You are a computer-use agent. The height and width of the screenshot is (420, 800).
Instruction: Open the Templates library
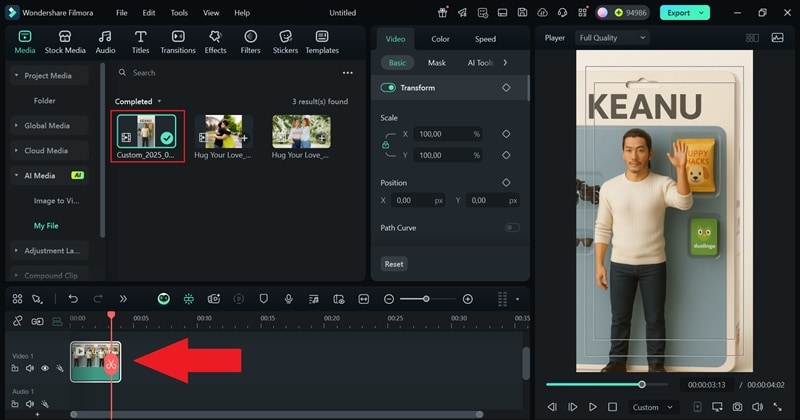[322, 42]
